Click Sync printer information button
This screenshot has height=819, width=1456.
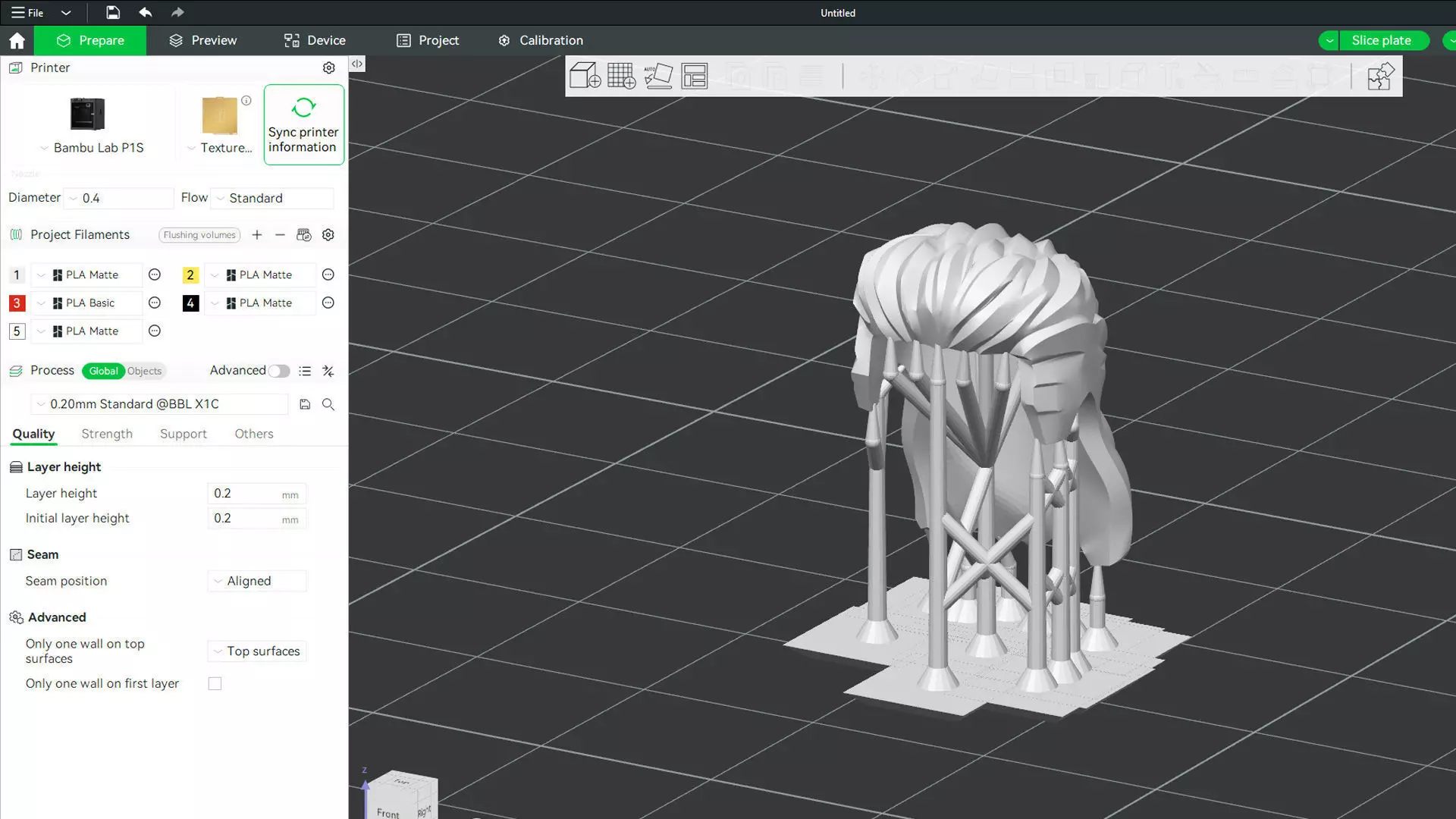point(303,124)
